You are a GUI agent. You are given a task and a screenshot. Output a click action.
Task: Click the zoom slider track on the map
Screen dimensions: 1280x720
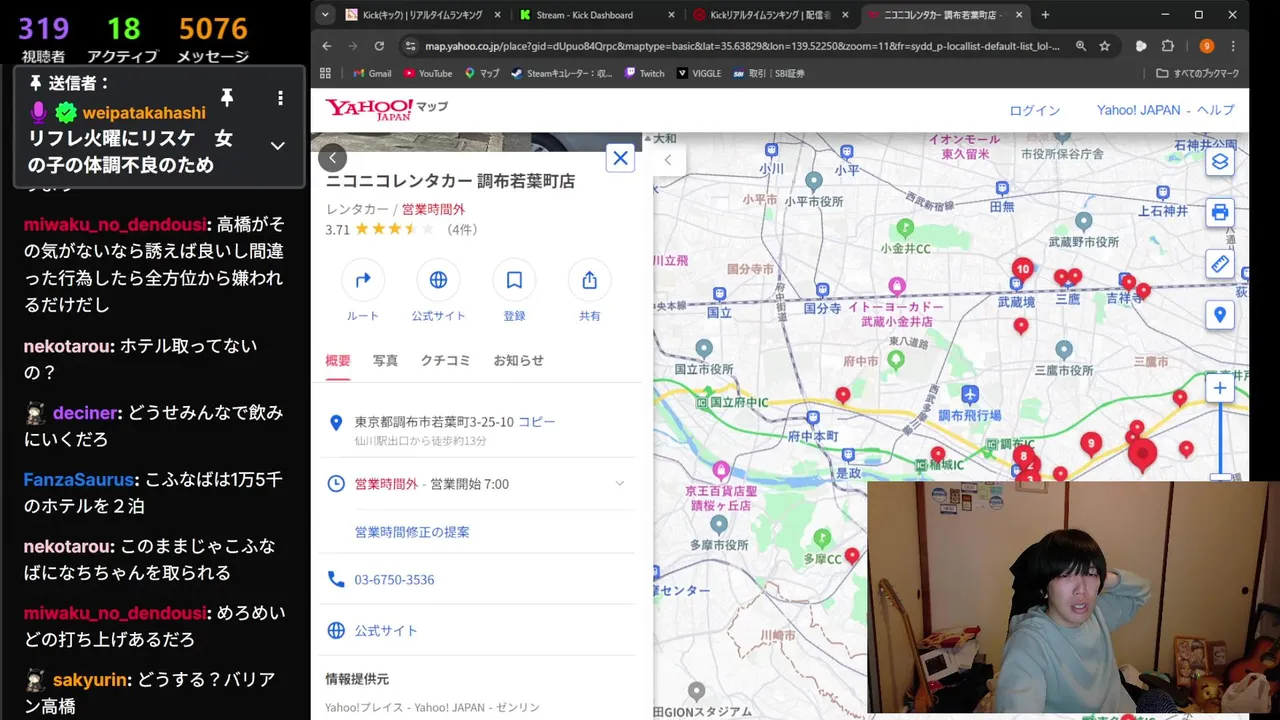tap(1220, 440)
